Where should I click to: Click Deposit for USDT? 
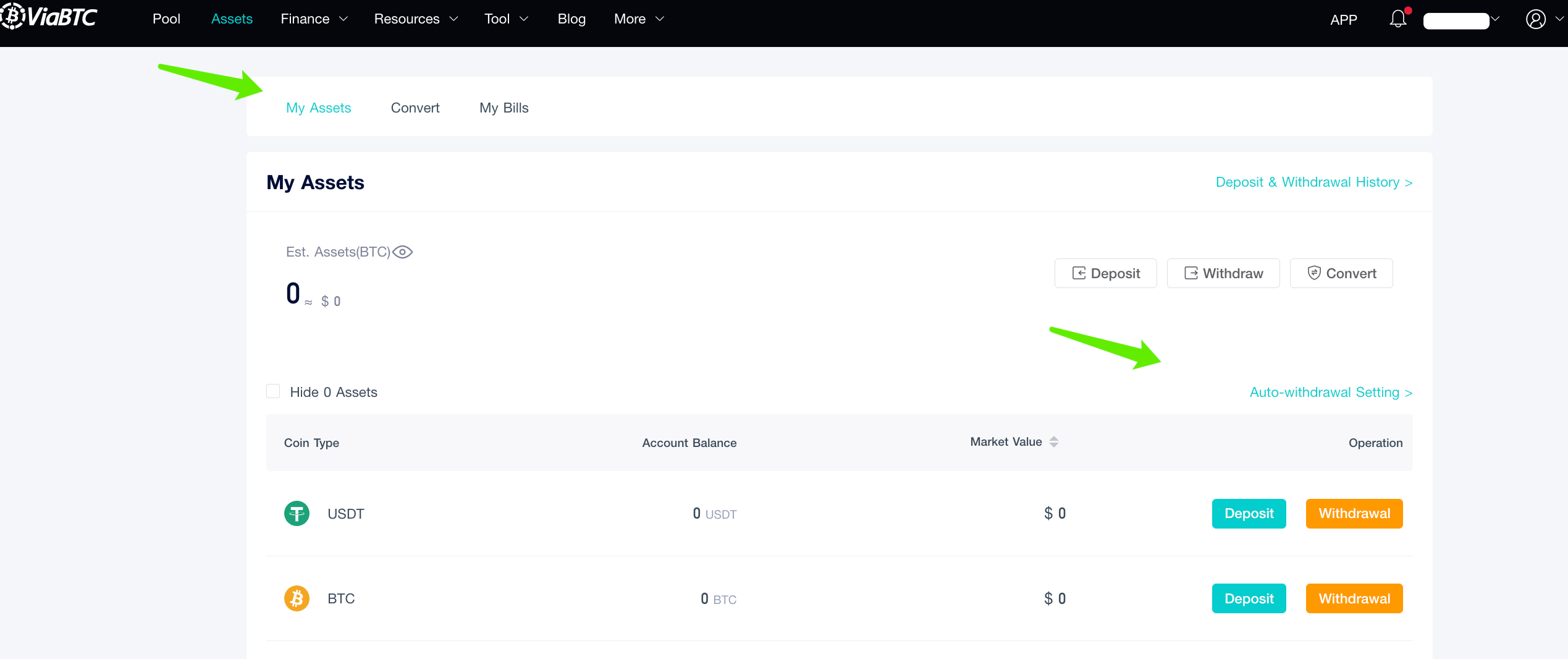point(1249,513)
